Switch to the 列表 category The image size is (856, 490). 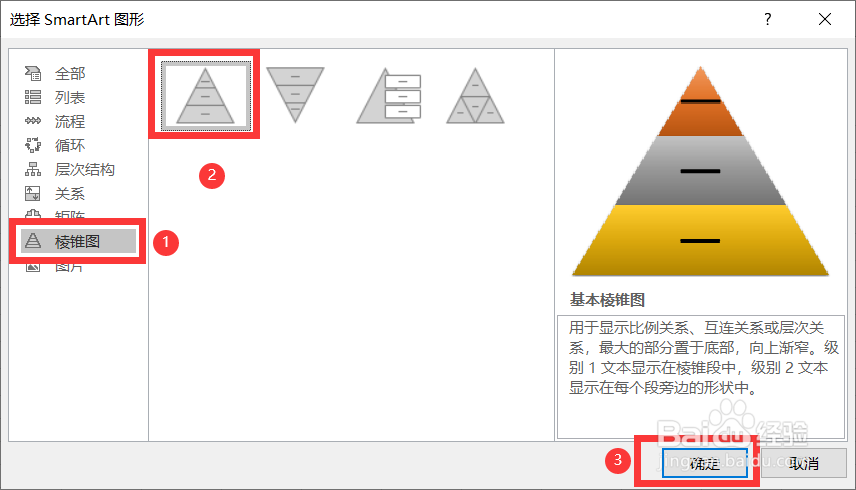(70, 97)
